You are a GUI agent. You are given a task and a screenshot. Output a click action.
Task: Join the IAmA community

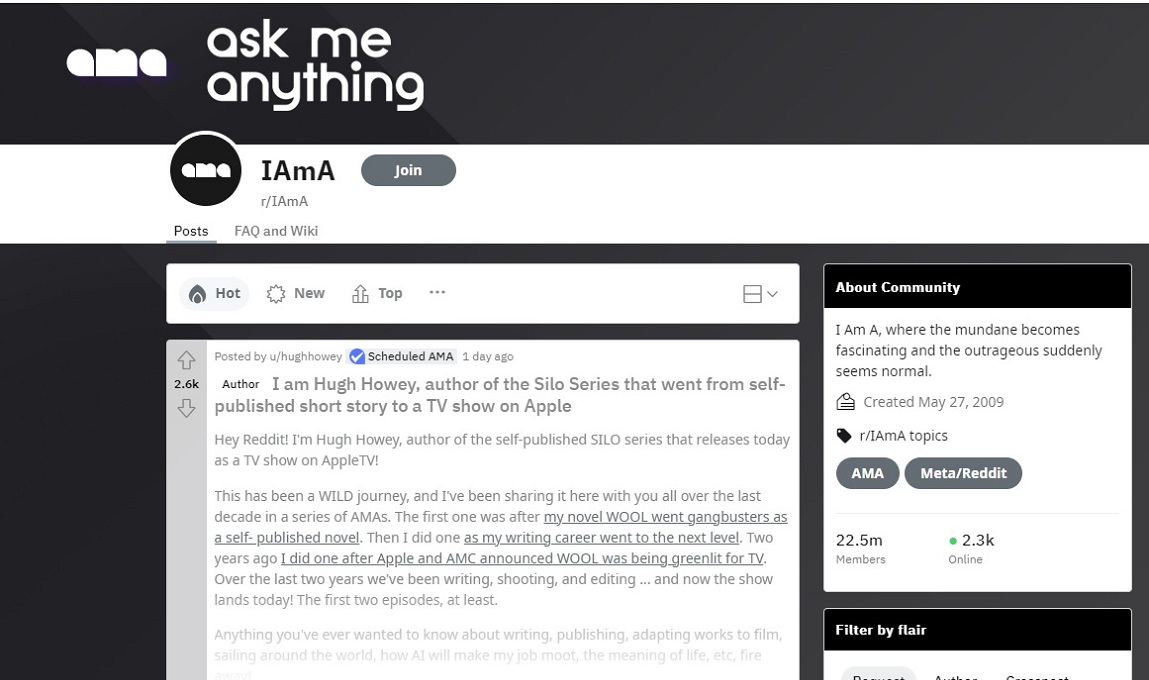tap(408, 170)
